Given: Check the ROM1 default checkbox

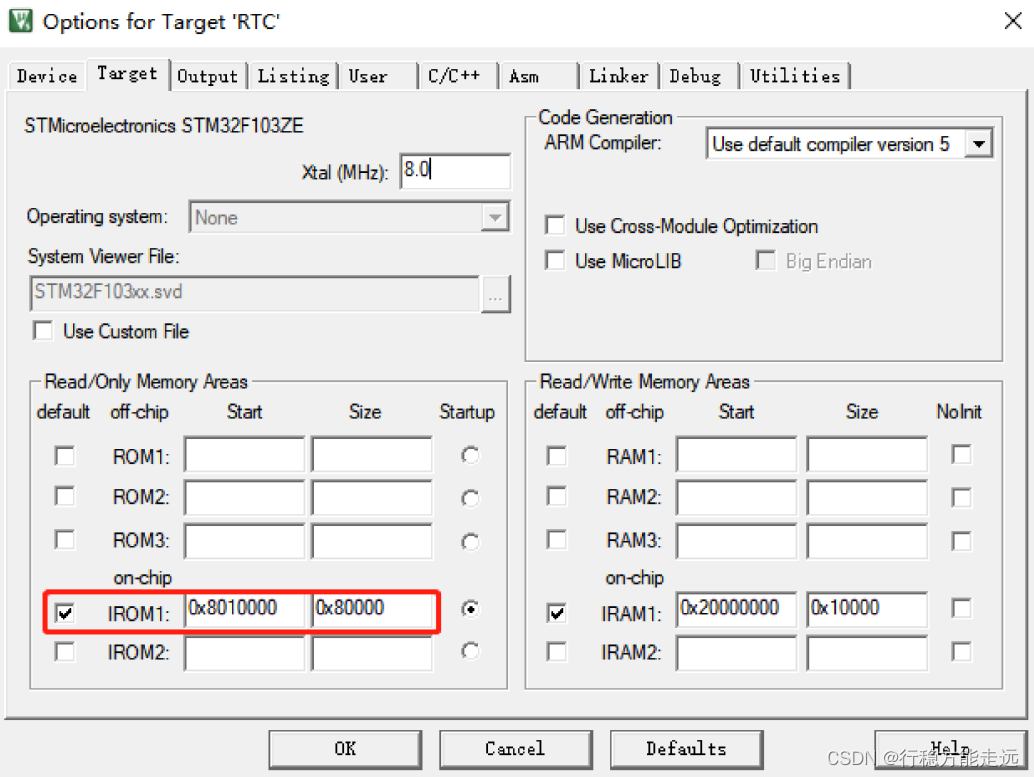Looking at the screenshot, I should pos(65,456).
